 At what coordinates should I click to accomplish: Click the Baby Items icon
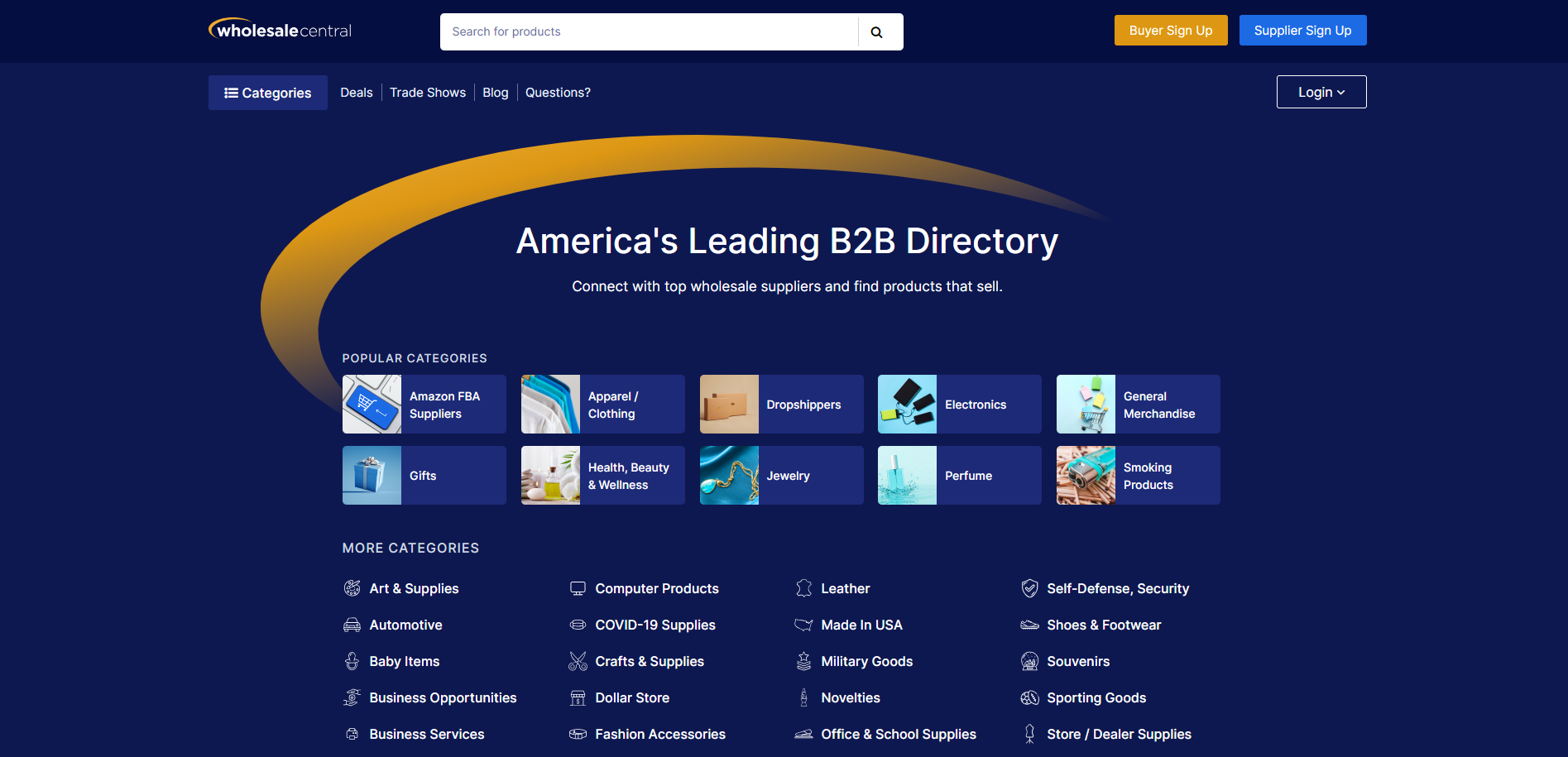[352, 661]
